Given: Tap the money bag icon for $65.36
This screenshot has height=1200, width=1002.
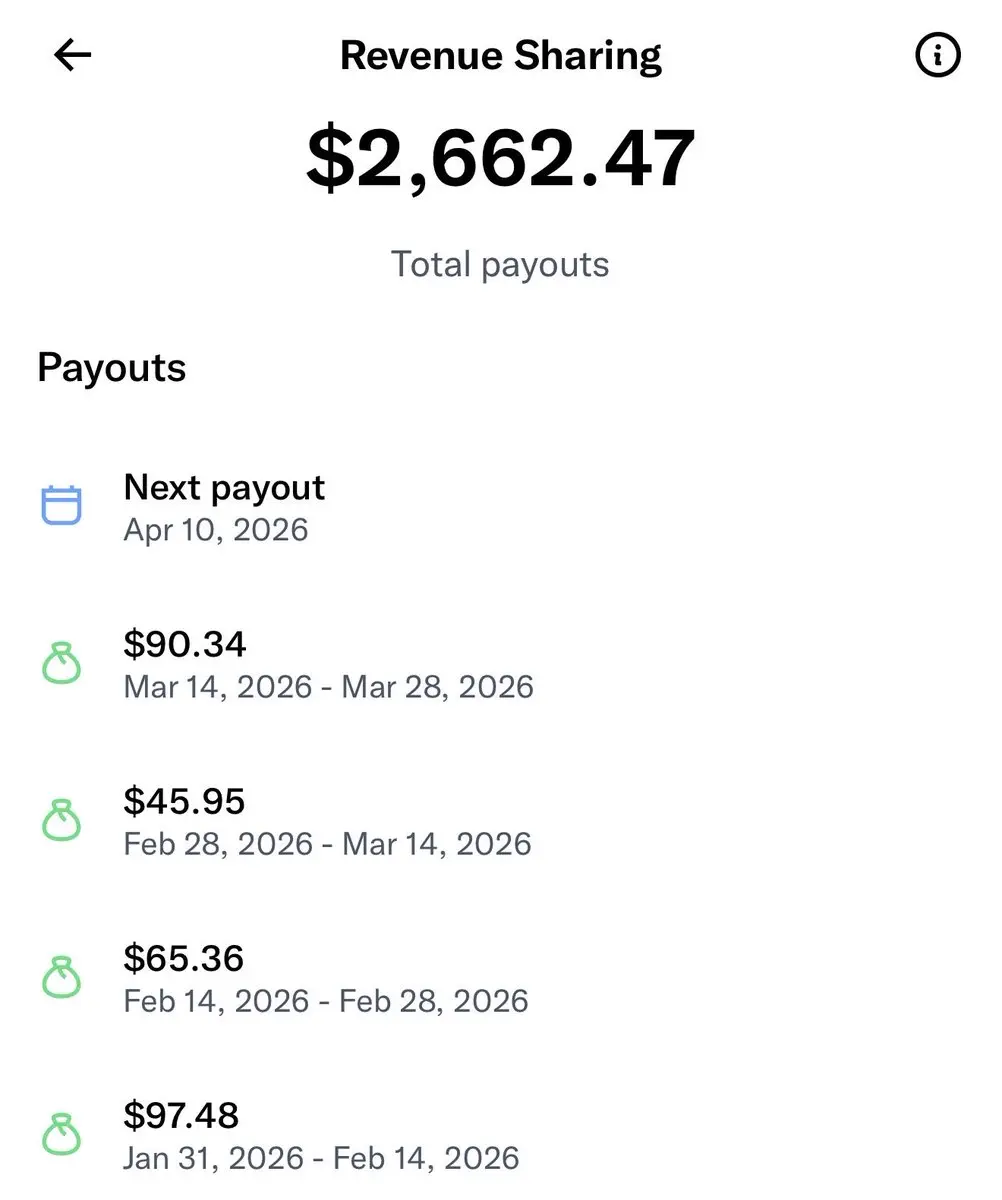Looking at the screenshot, I should (x=61, y=977).
